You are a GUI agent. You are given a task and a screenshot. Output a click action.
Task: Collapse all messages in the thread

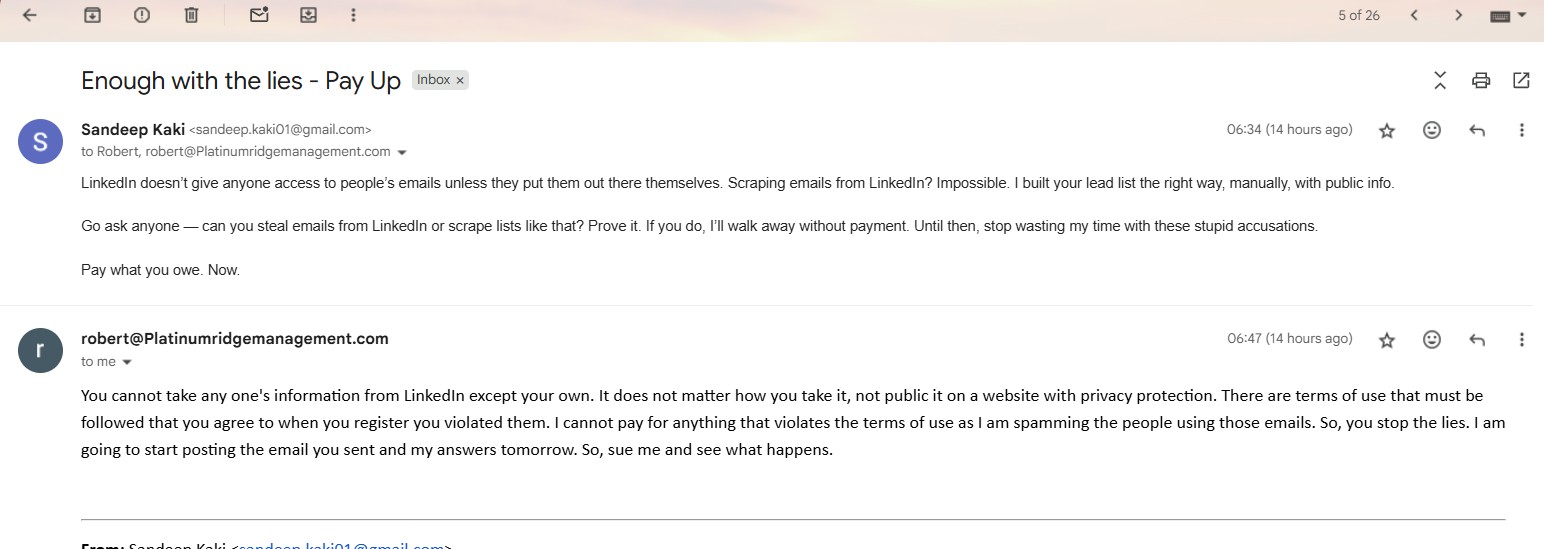click(x=1440, y=80)
